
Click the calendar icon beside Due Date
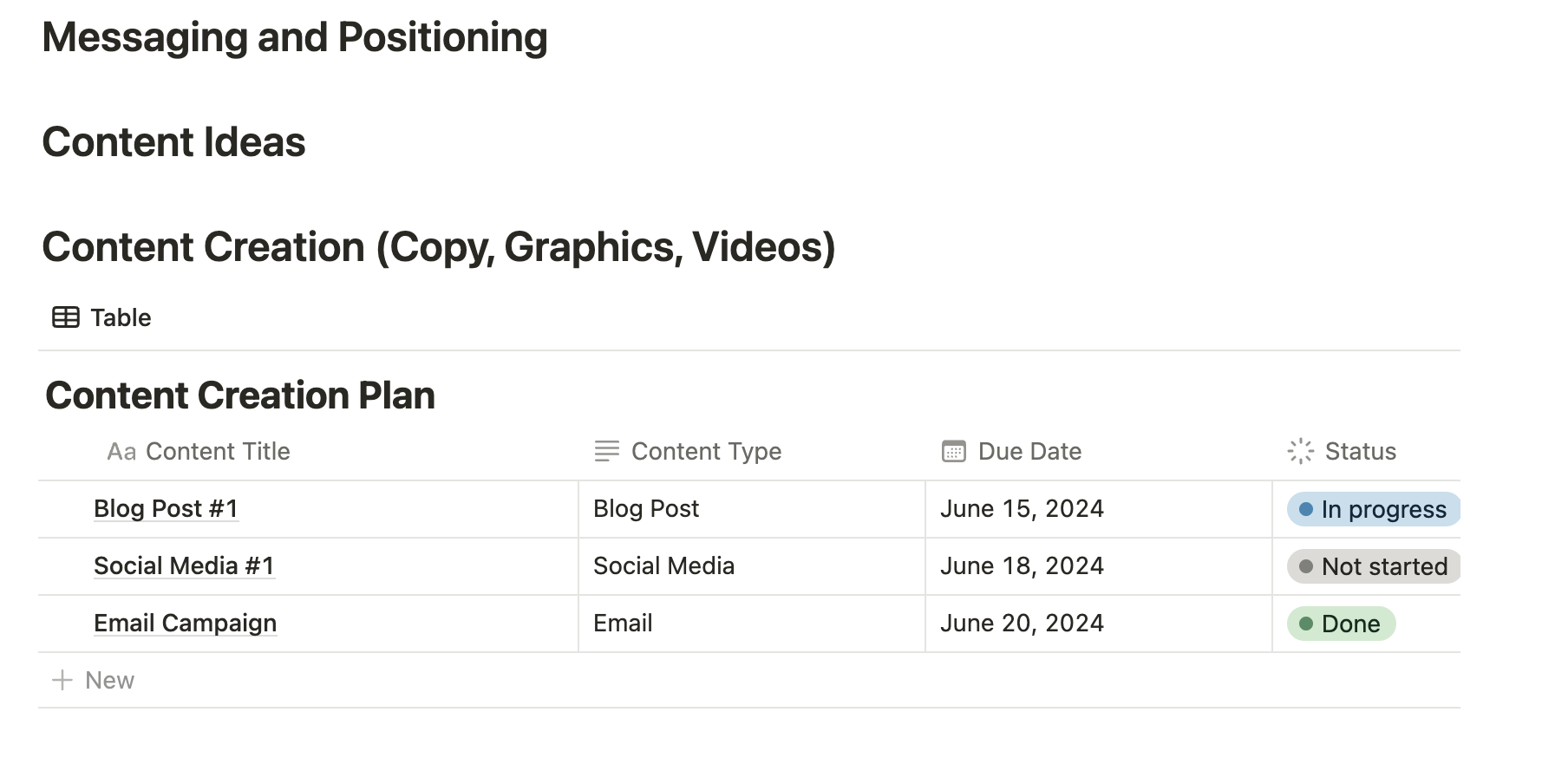pyautogui.click(x=953, y=452)
